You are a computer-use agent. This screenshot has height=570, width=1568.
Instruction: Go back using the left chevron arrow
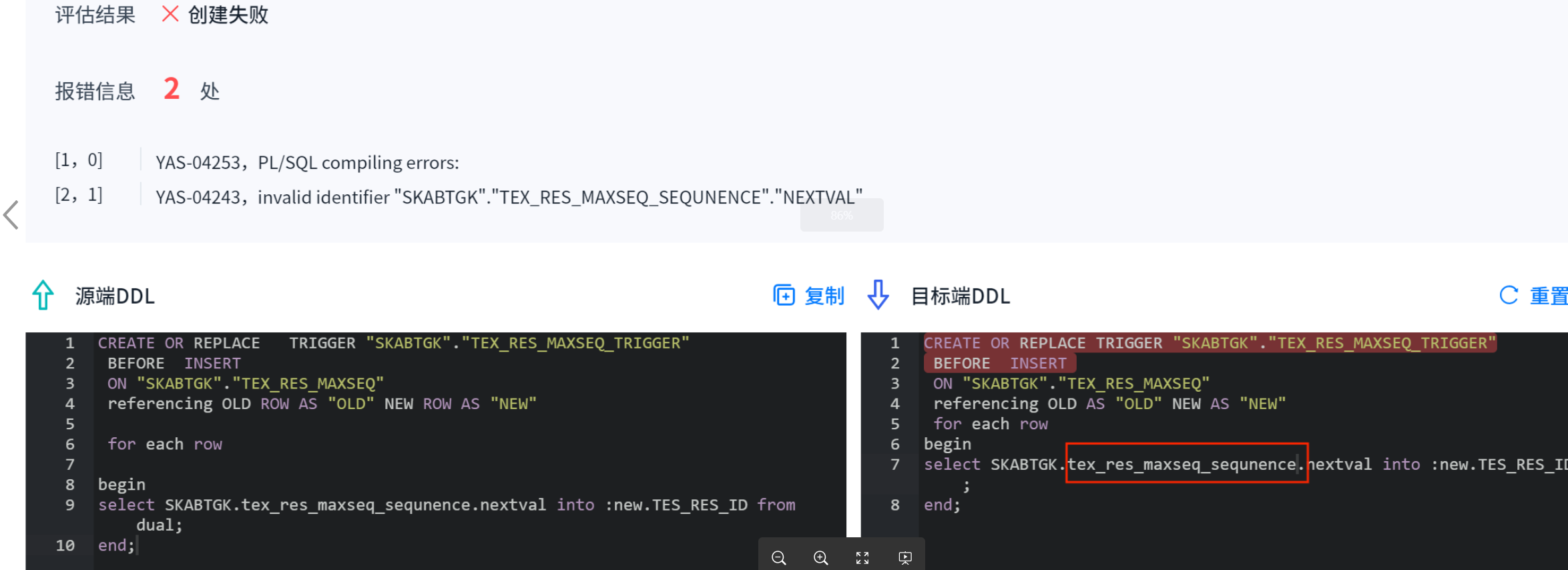(x=11, y=215)
